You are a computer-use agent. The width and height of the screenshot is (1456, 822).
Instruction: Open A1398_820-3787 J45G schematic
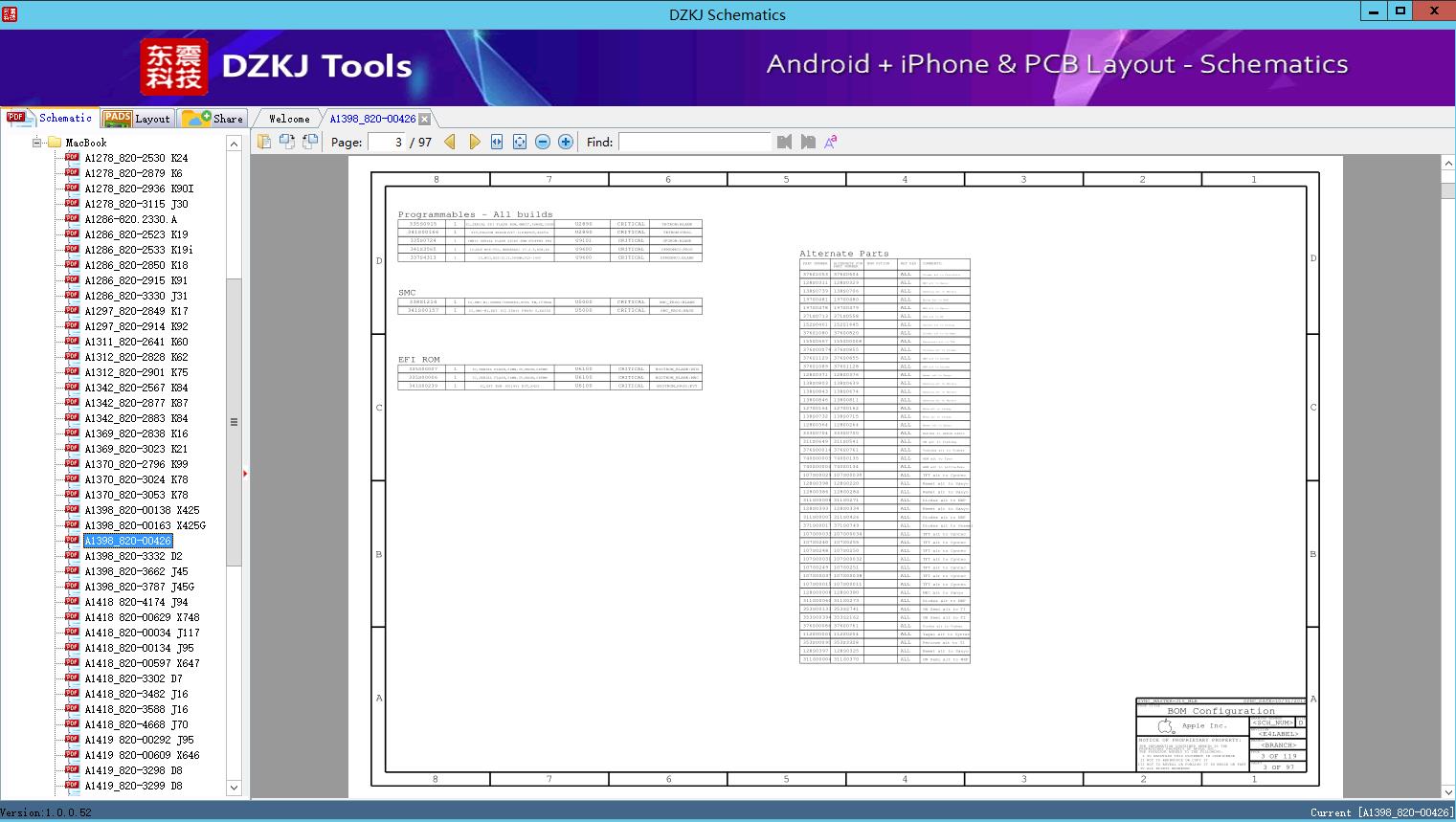pos(139,587)
